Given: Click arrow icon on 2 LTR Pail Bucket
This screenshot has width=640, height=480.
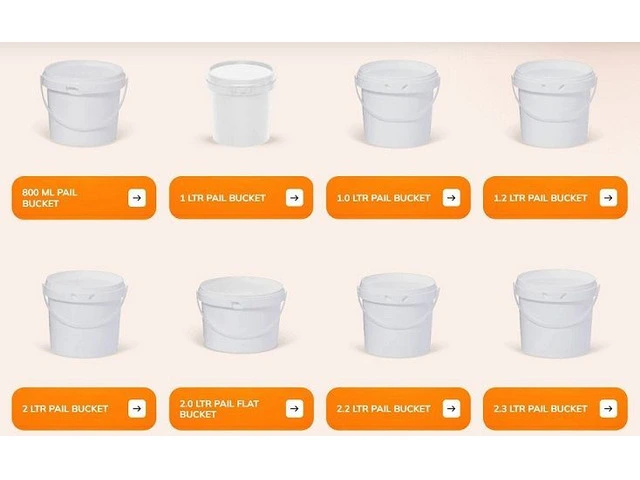Looking at the screenshot, I should click(x=137, y=409).
